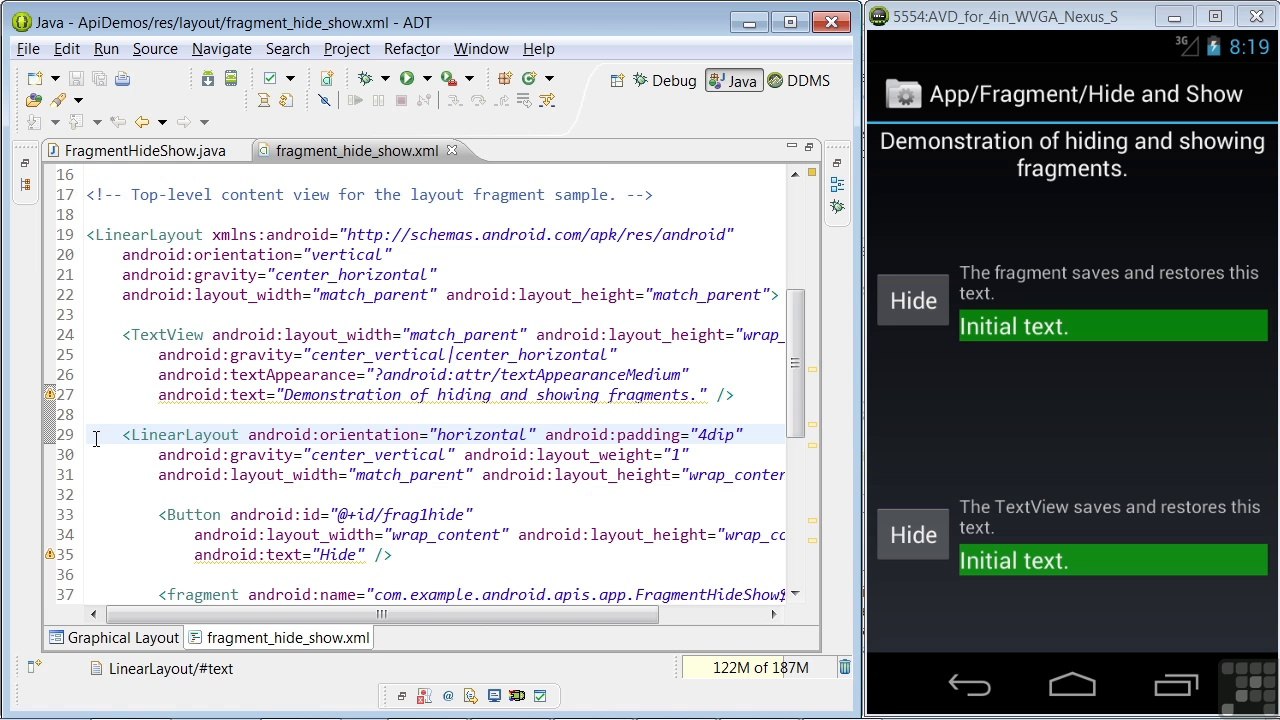Select bottom fragment_hide_show.xml tab
The image size is (1280, 720).
[x=278, y=638]
